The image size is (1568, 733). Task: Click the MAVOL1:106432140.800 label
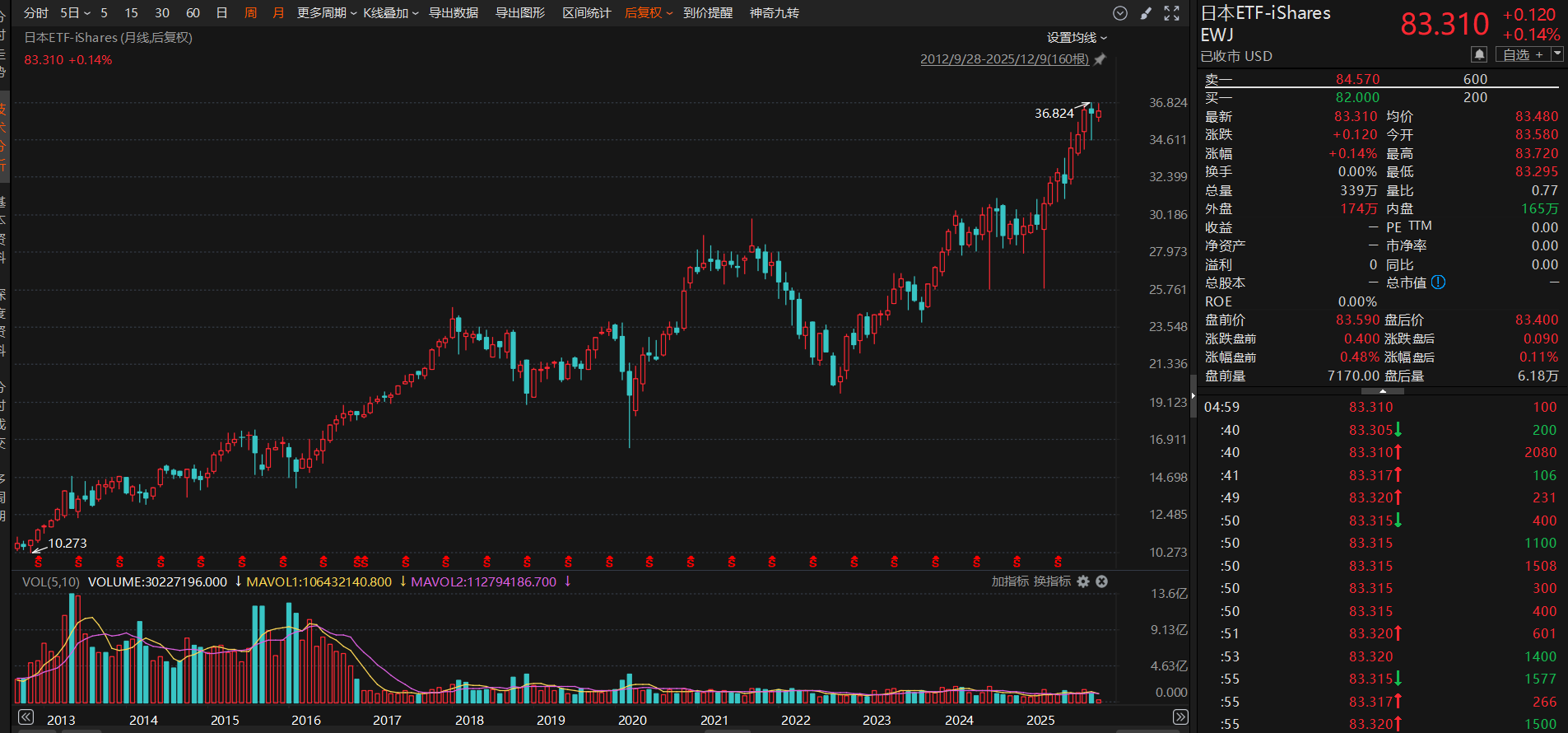pos(319,582)
